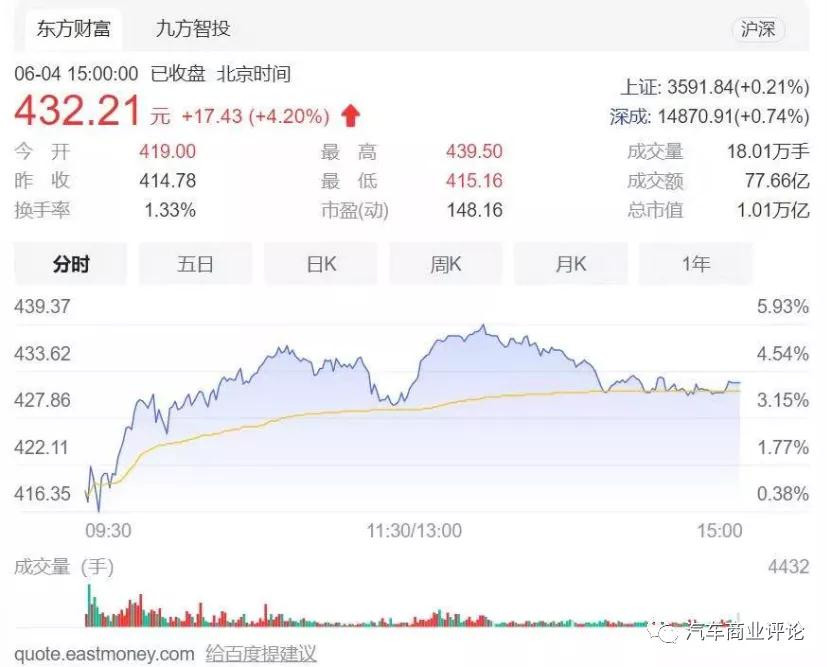Click the 15:00 closing time marker
Image resolution: width=827 pixels, height=667 pixels.
pyautogui.click(x=720, y=530)
